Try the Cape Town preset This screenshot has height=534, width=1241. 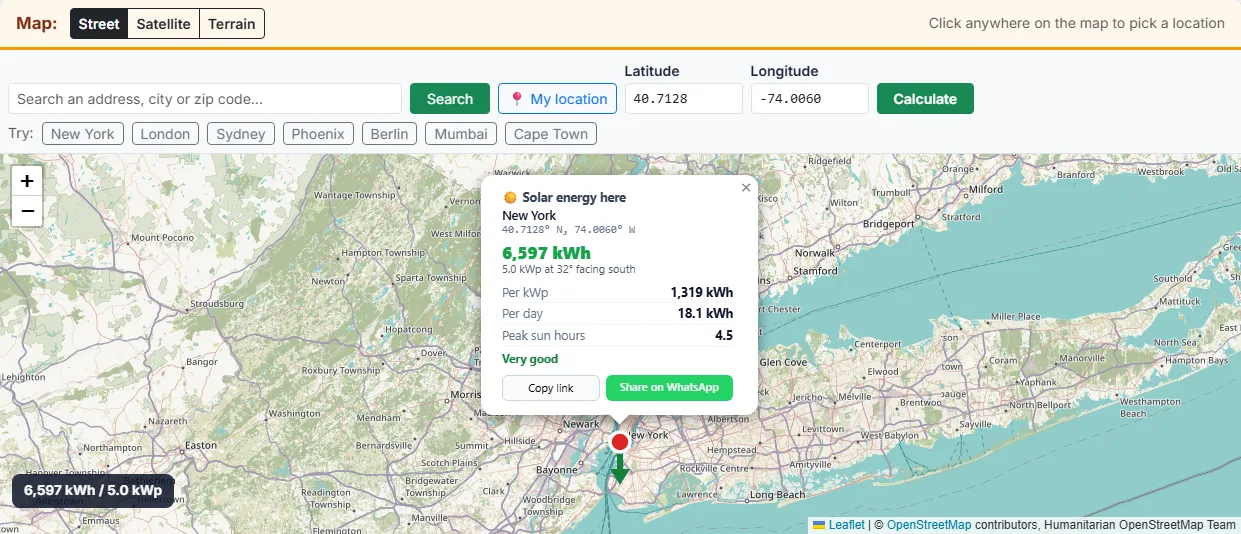tap(551, 134)
